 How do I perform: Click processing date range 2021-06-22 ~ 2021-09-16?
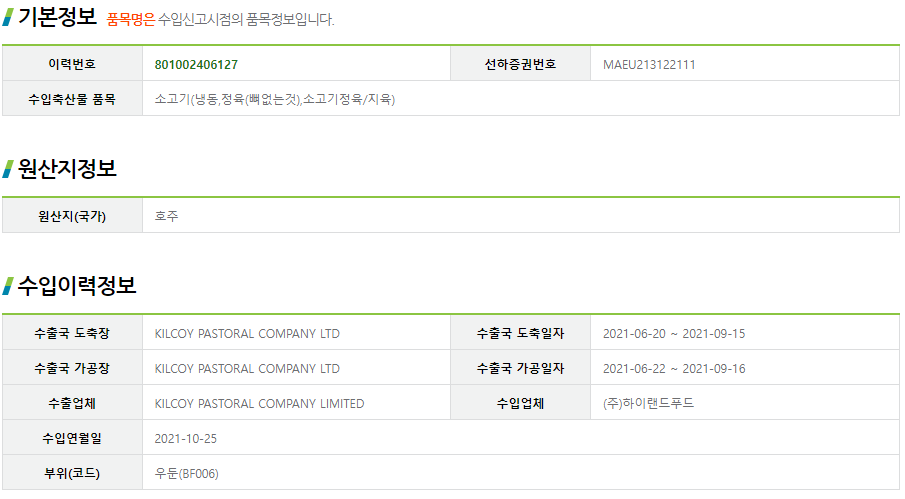(x=674, y=369)
